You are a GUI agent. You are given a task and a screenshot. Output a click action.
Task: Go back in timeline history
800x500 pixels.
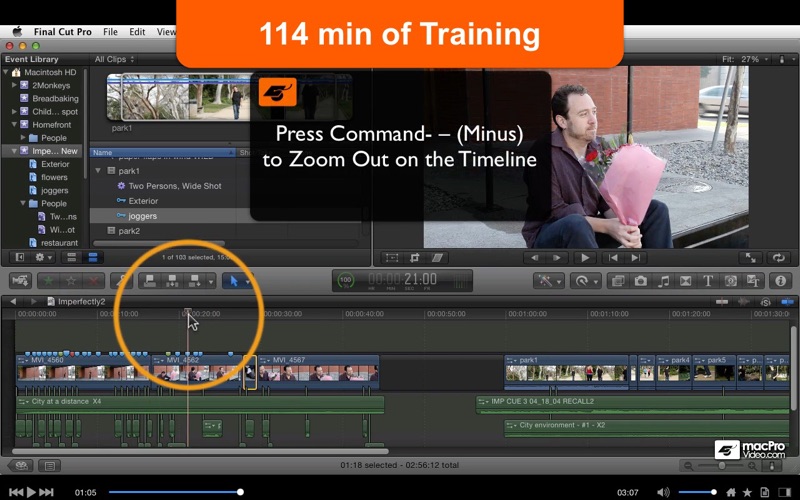13,302
